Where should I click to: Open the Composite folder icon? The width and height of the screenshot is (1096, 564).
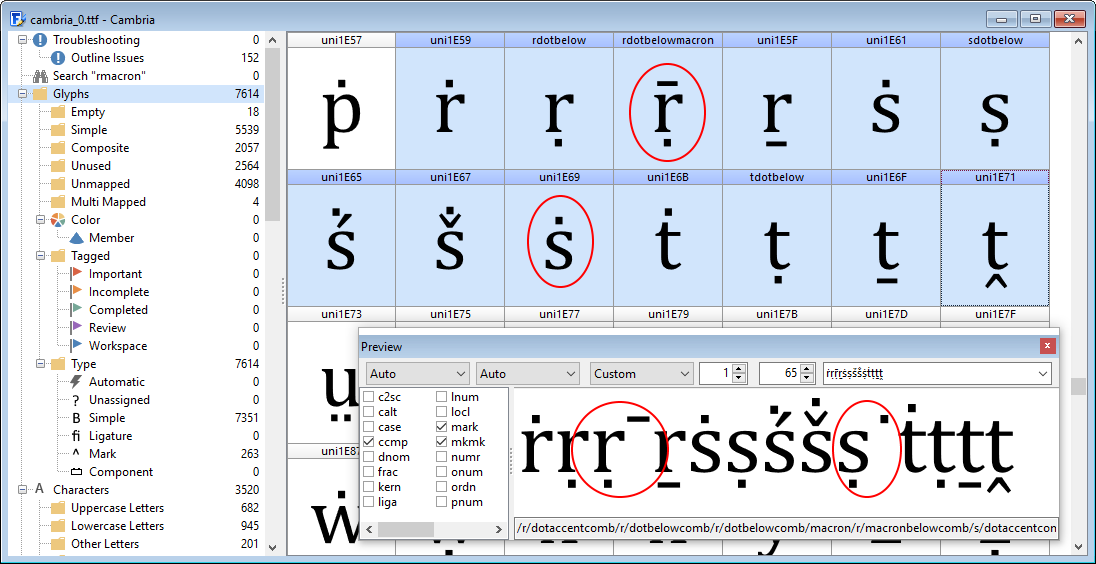[x=58, y=148]
